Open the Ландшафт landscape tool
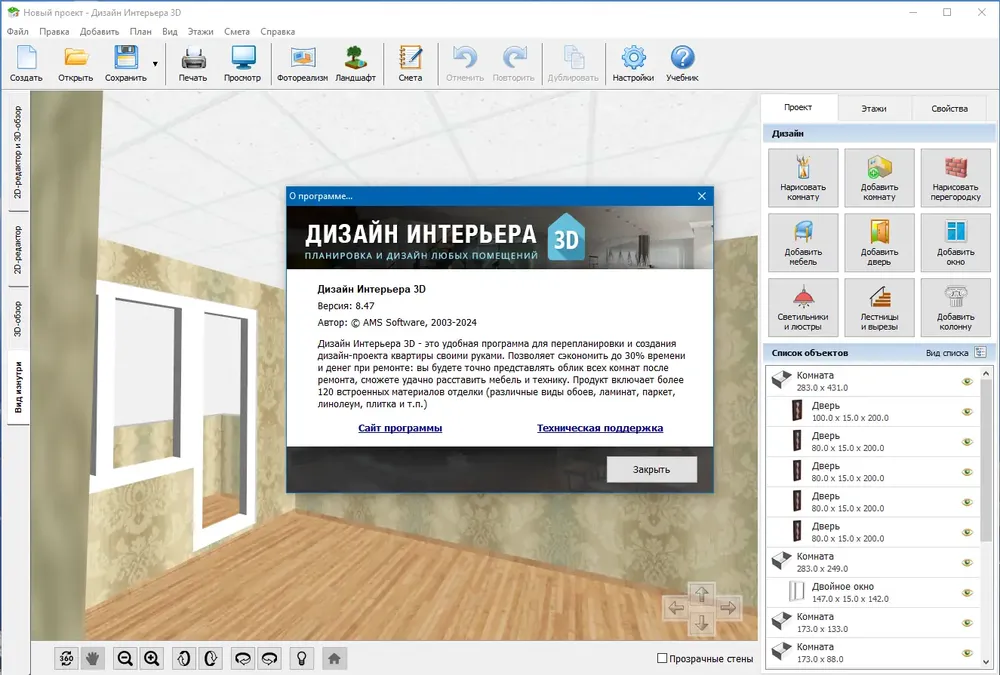This screenshot has width=1000, height=675. tap(355, 64)
